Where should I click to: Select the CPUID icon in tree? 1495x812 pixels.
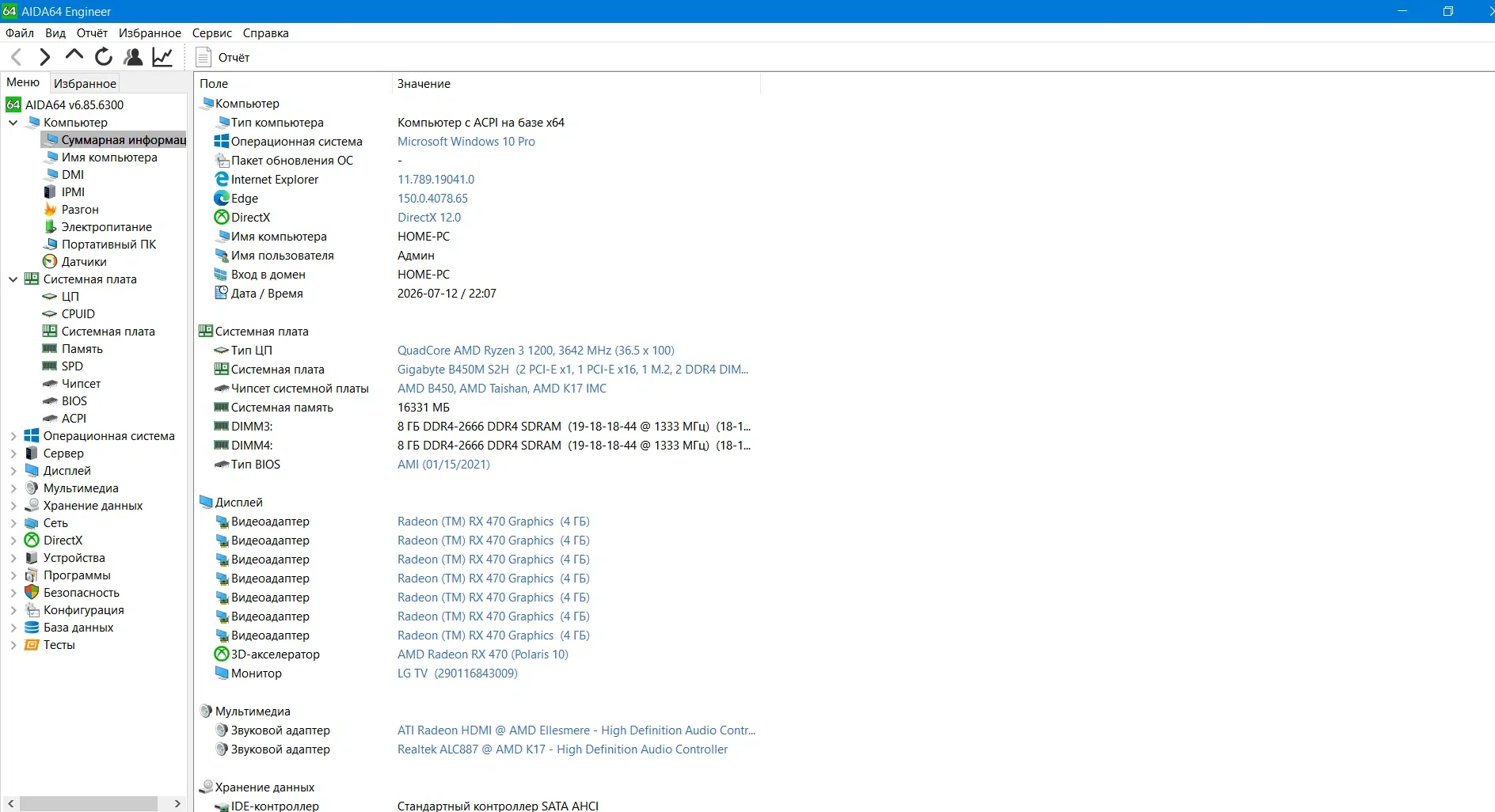pyautogui.click(x=50, y=314)
